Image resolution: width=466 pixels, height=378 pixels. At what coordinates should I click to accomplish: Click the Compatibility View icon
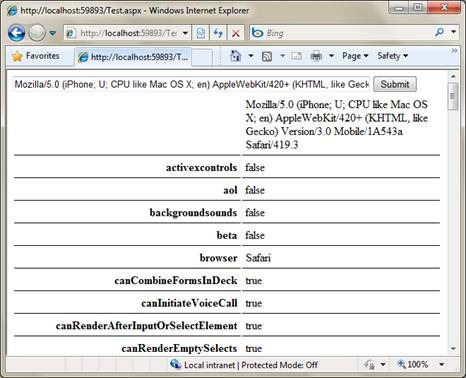(201, 33)
